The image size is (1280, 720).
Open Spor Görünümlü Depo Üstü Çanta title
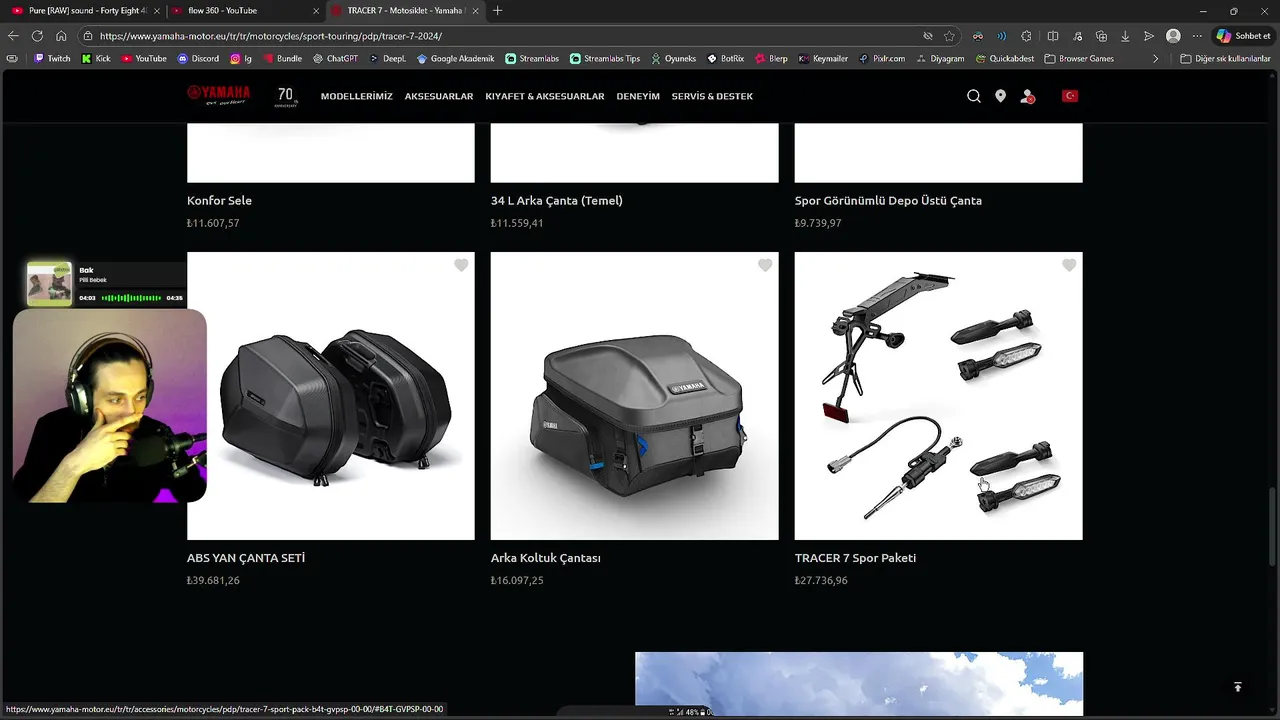[888, 200]
